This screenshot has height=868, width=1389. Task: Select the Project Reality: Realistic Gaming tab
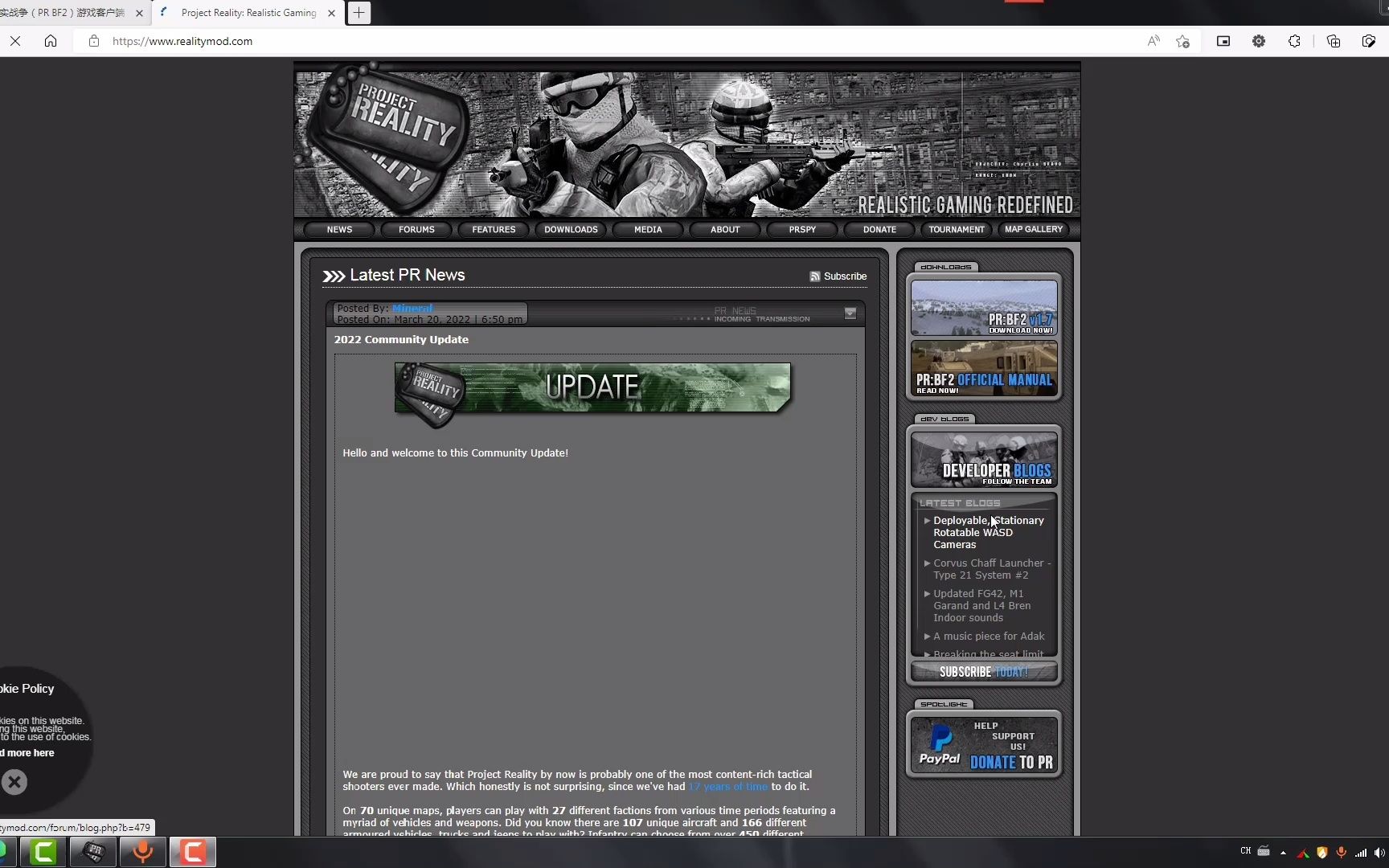click(x=248, y=13)
